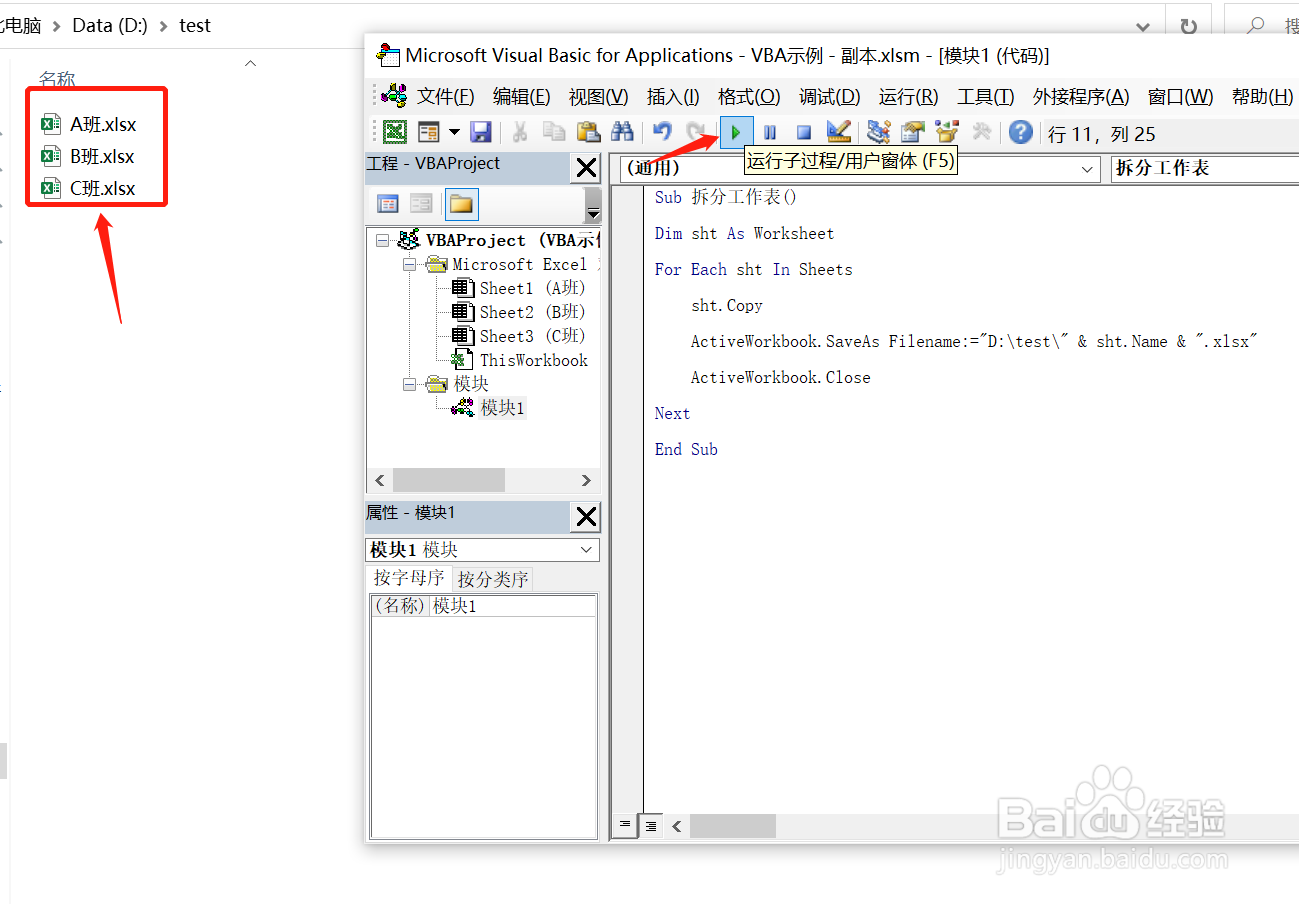This screenshot has height=904, width=1299.
Task: Switch to 按分类序 tab
Action: [492, 579]
